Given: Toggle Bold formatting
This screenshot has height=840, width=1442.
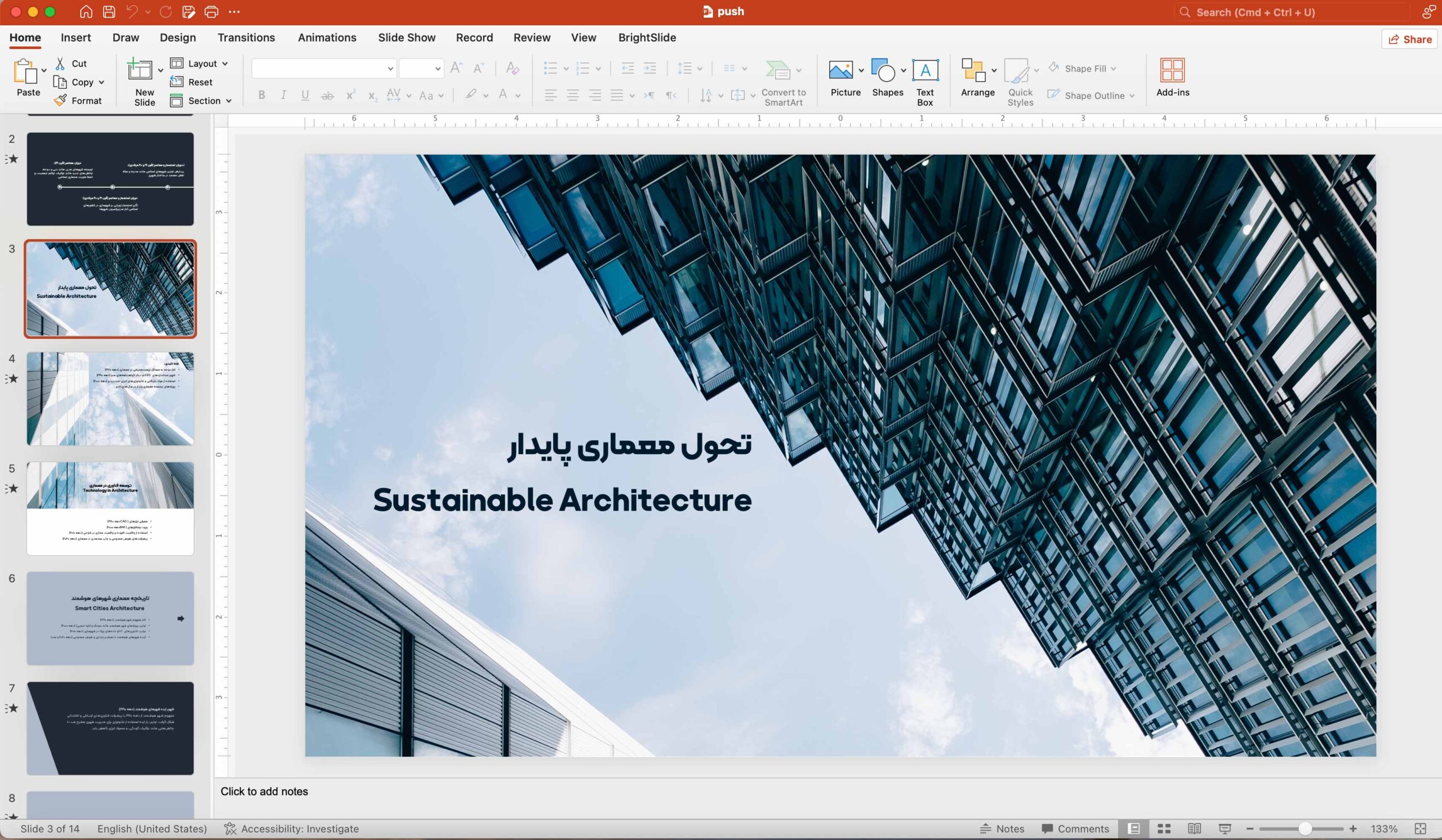Looking at the screenshot, I should point(261,95).
